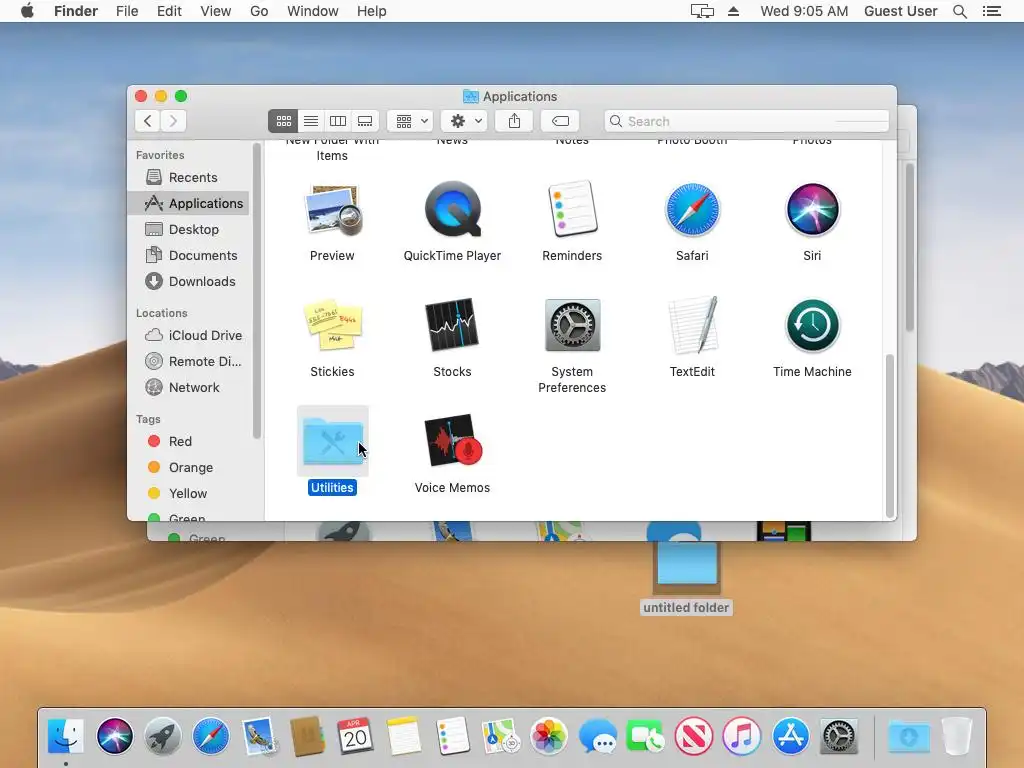The width and height of the screenshot is (1024, 768).
Task: Open iTunes from the Dock
Action: (742, 736)
